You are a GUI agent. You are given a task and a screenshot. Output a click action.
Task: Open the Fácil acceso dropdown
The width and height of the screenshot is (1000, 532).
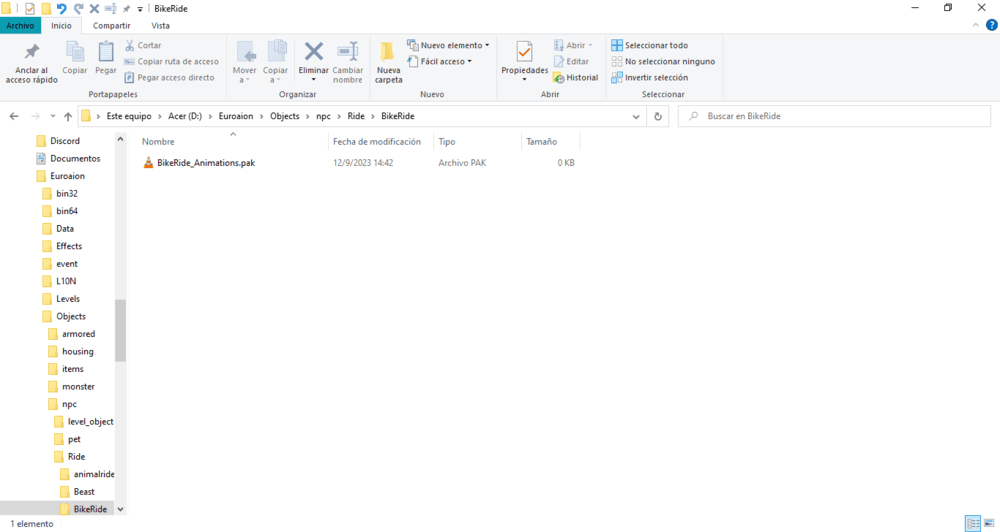point(440,61)
